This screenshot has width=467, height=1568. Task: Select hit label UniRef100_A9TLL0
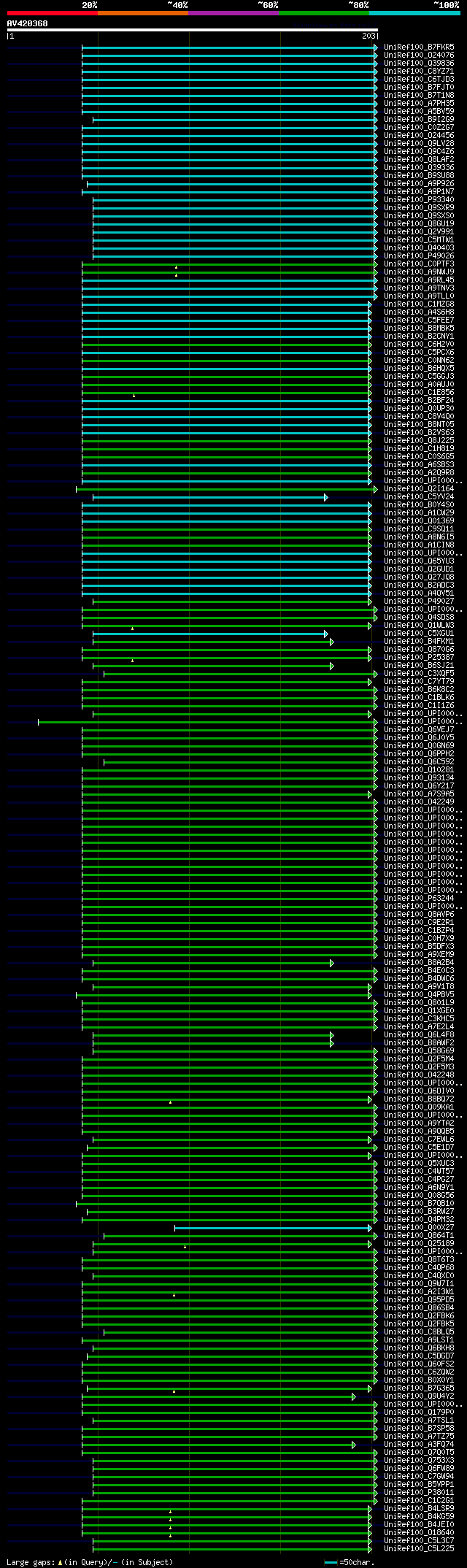419,296
